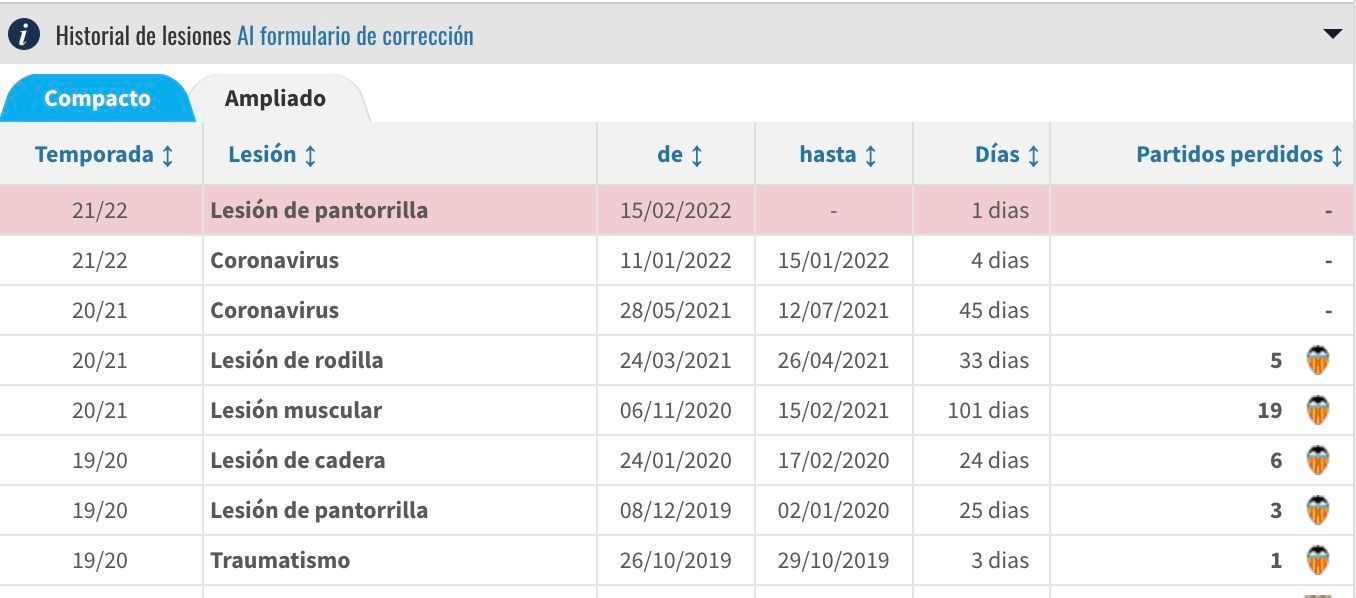Screen dimensions: 1356x598
Task: Select the Compacto tab
Action: pos(95,98)
